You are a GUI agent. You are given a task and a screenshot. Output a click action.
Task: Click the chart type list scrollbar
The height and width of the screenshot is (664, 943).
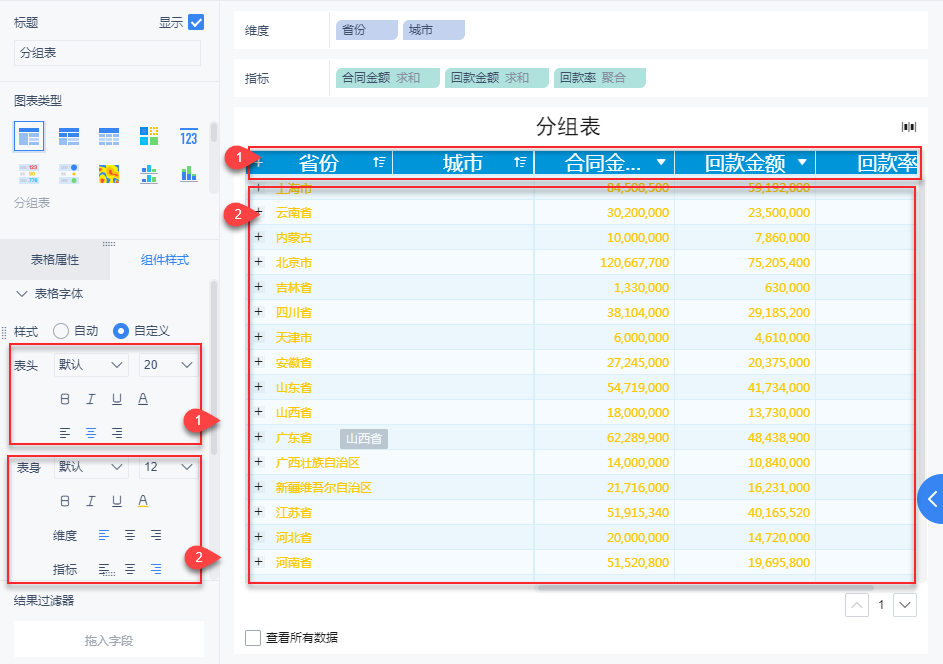[213, 132]
